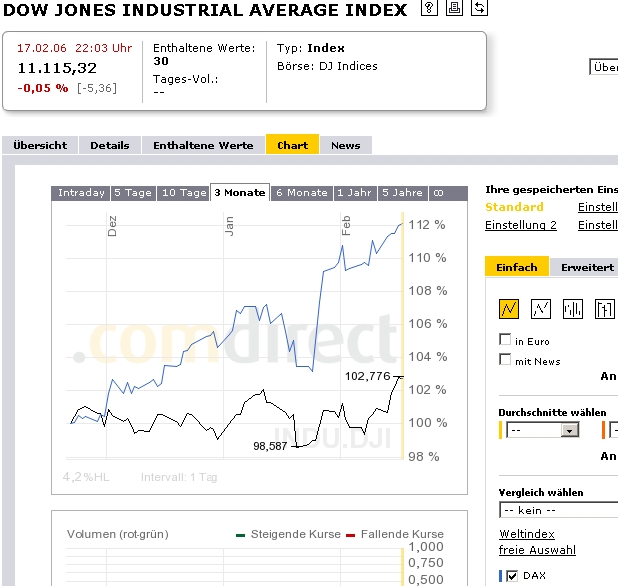
Task: Click the help question mark icon
Action: tap(429, 9)
